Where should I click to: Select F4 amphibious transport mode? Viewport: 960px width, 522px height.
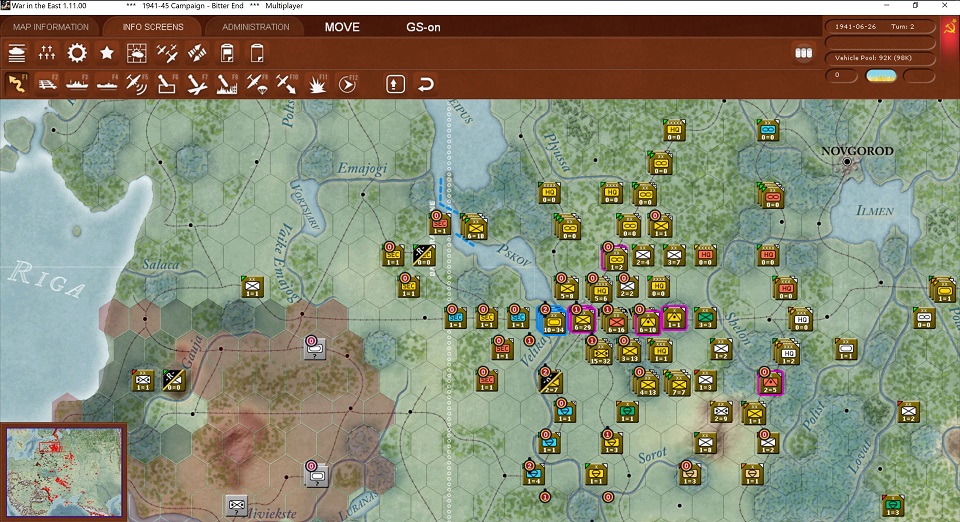107,84
